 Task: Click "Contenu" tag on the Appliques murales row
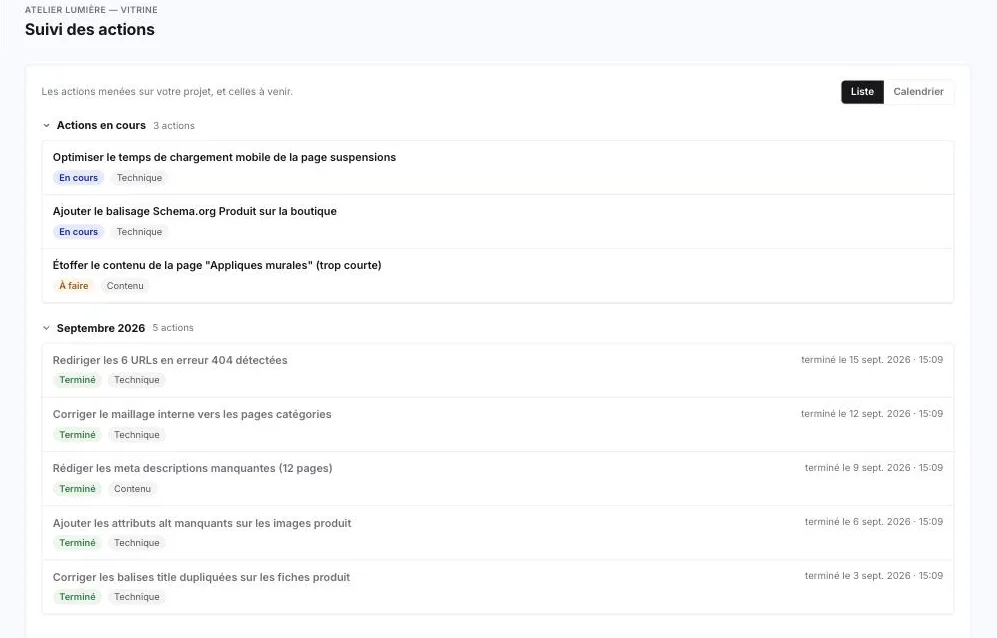click(x=125, y=286)
